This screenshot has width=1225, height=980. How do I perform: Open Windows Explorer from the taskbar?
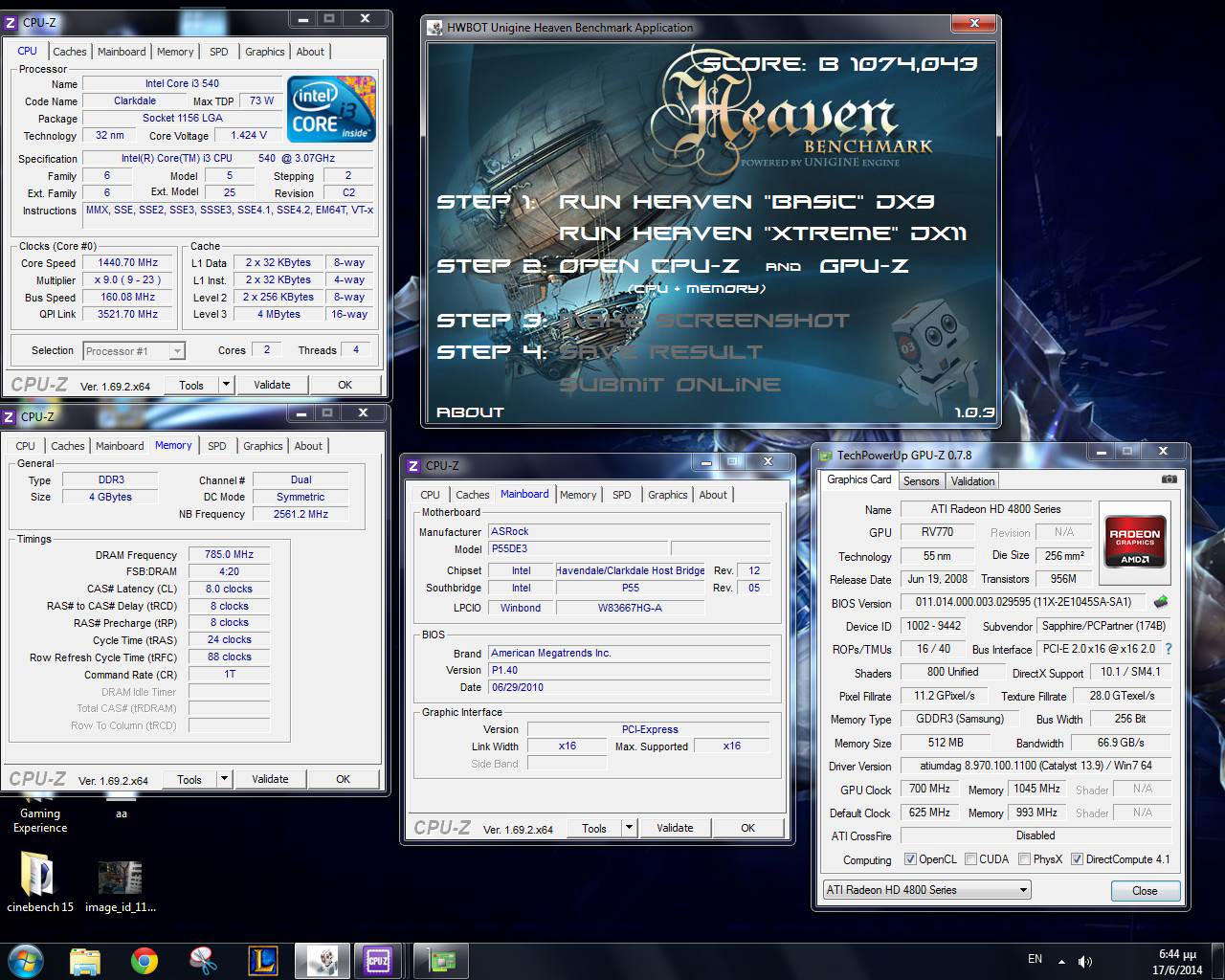[85, 960]
